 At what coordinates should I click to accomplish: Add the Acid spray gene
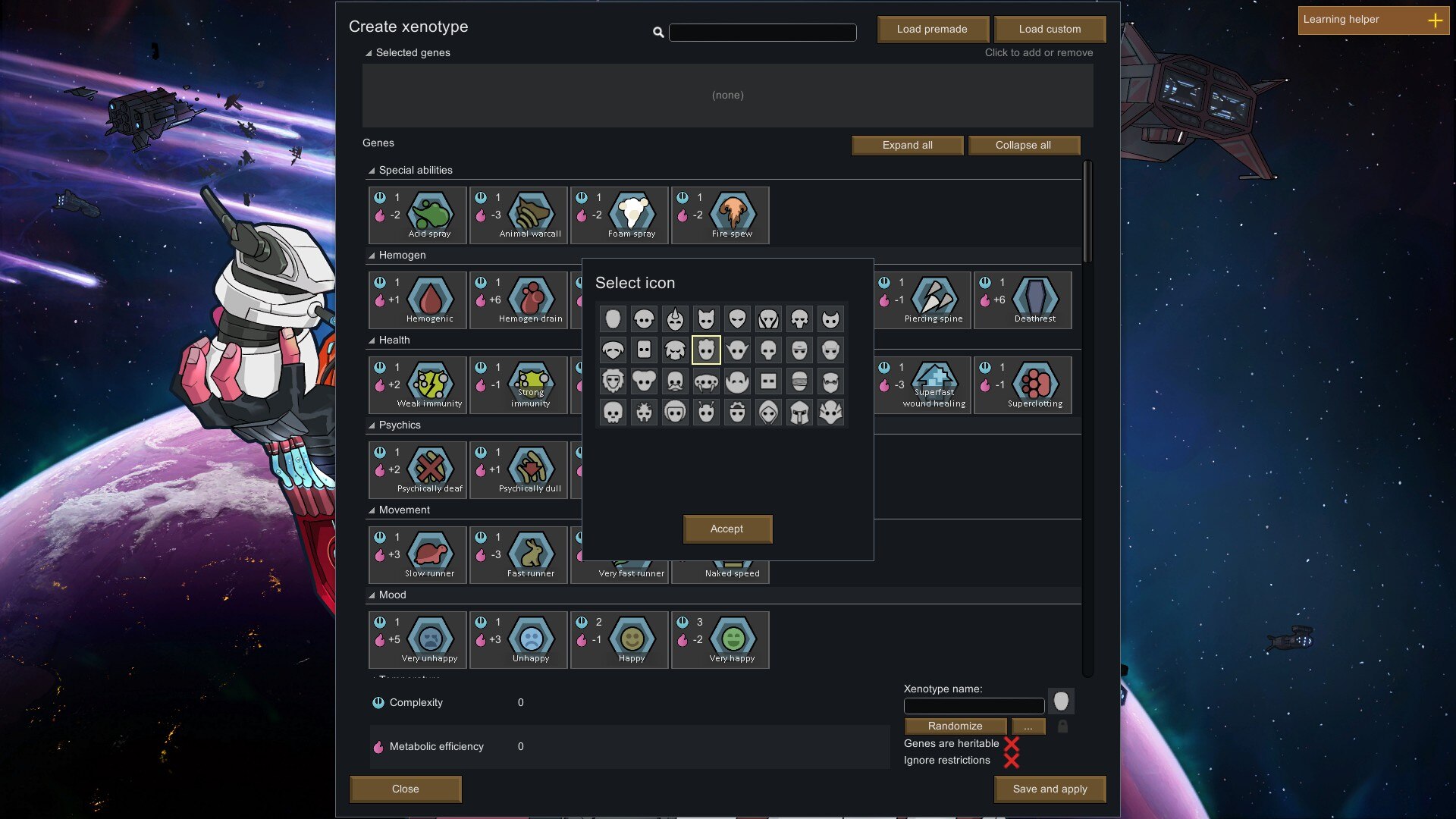coord(418,215)
